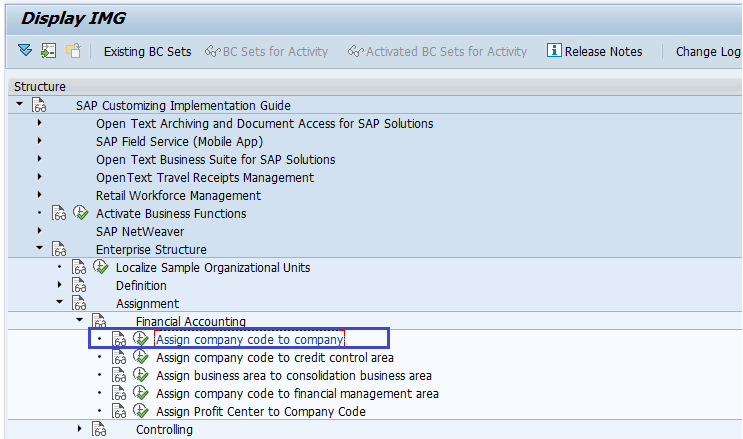Click the Structure column header
Viewport: 743px width, 439px height.
pos(375,86)
